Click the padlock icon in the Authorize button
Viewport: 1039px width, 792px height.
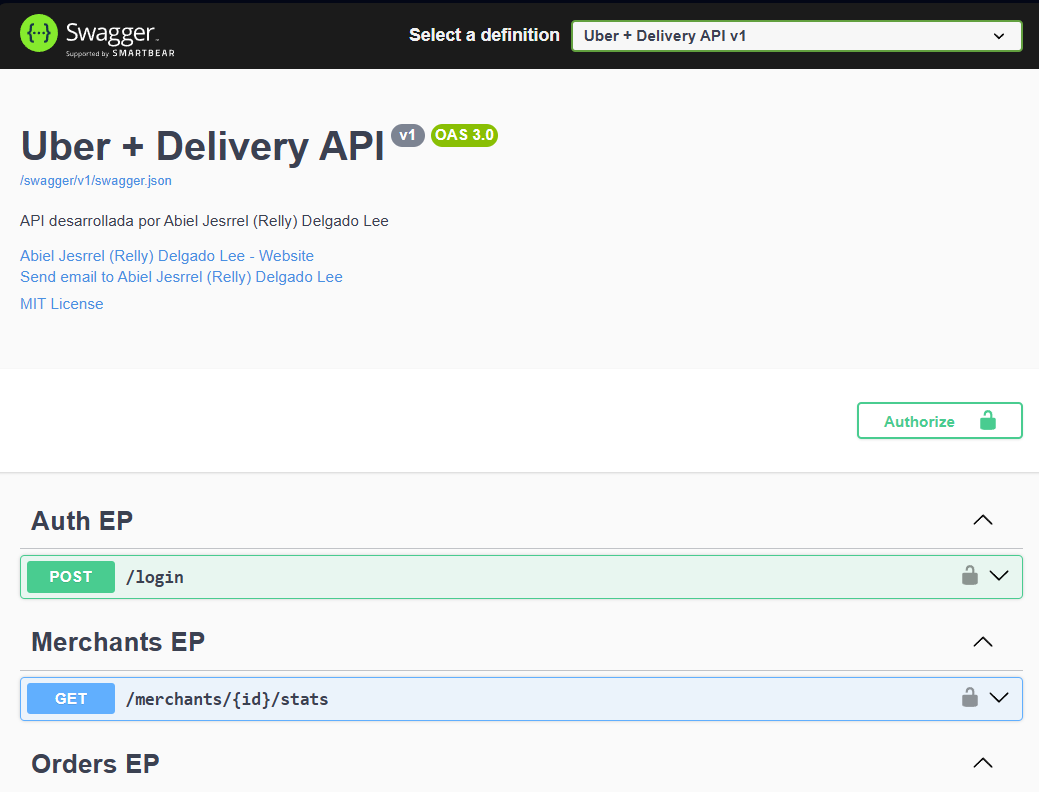987,420
